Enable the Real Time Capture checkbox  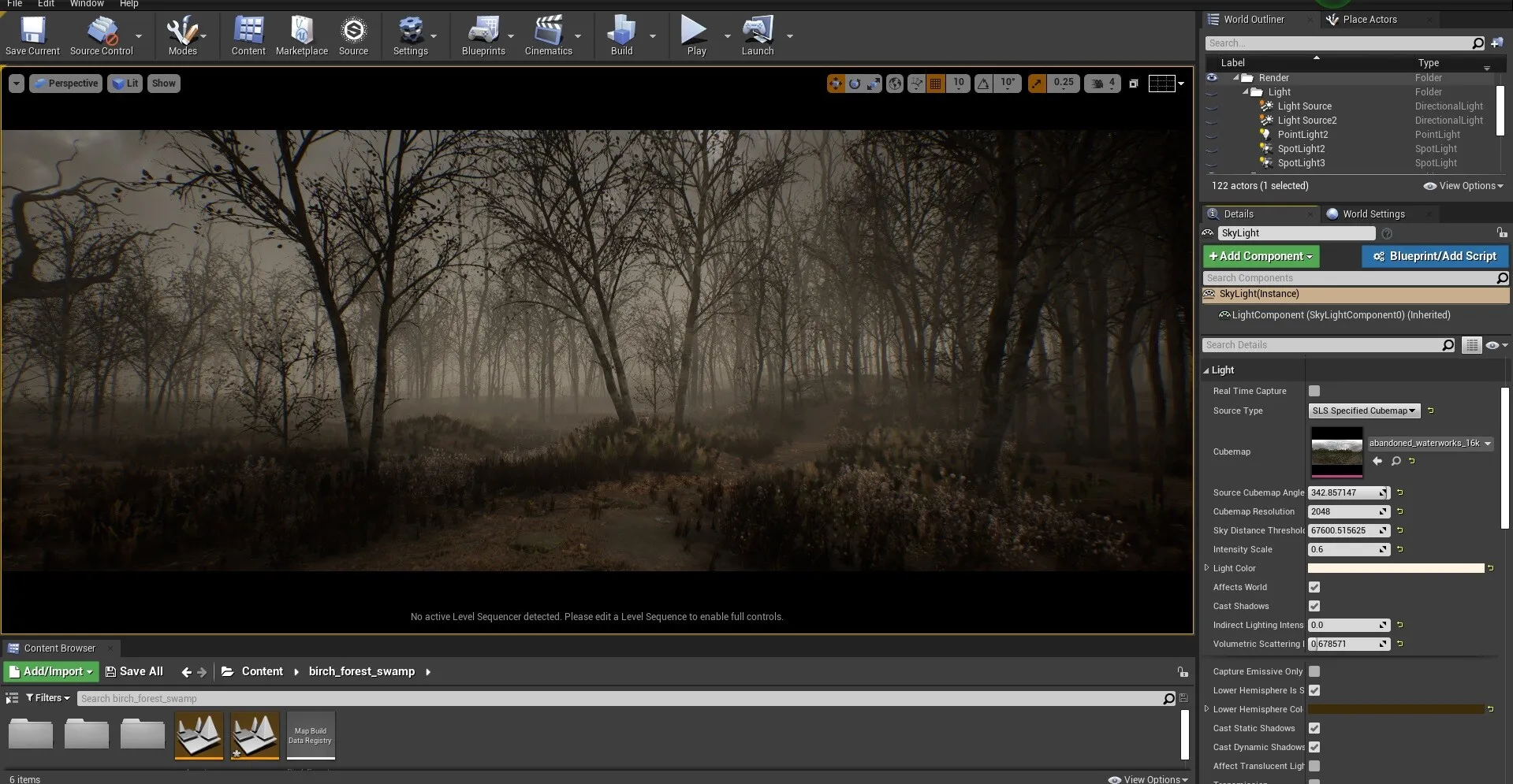[x=1314, y=391]
